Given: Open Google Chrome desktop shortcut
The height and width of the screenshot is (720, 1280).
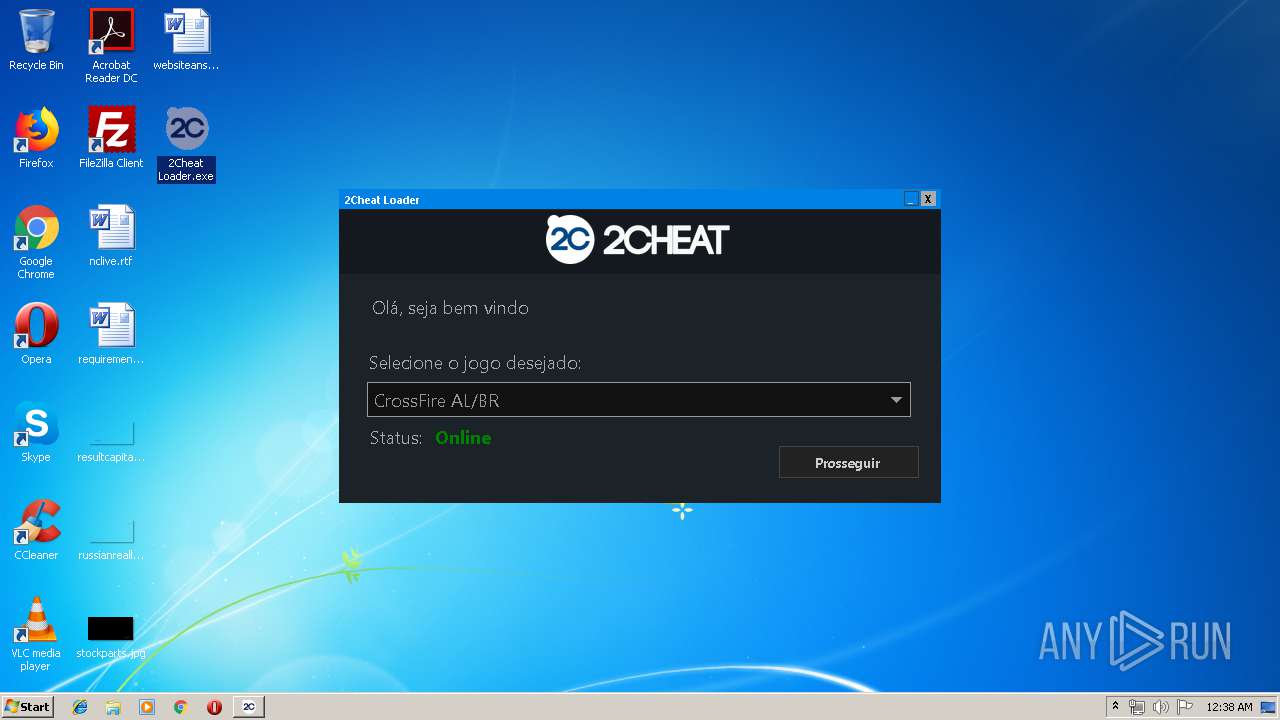Looking at the screenshot, I should click(x=36, y=242).
